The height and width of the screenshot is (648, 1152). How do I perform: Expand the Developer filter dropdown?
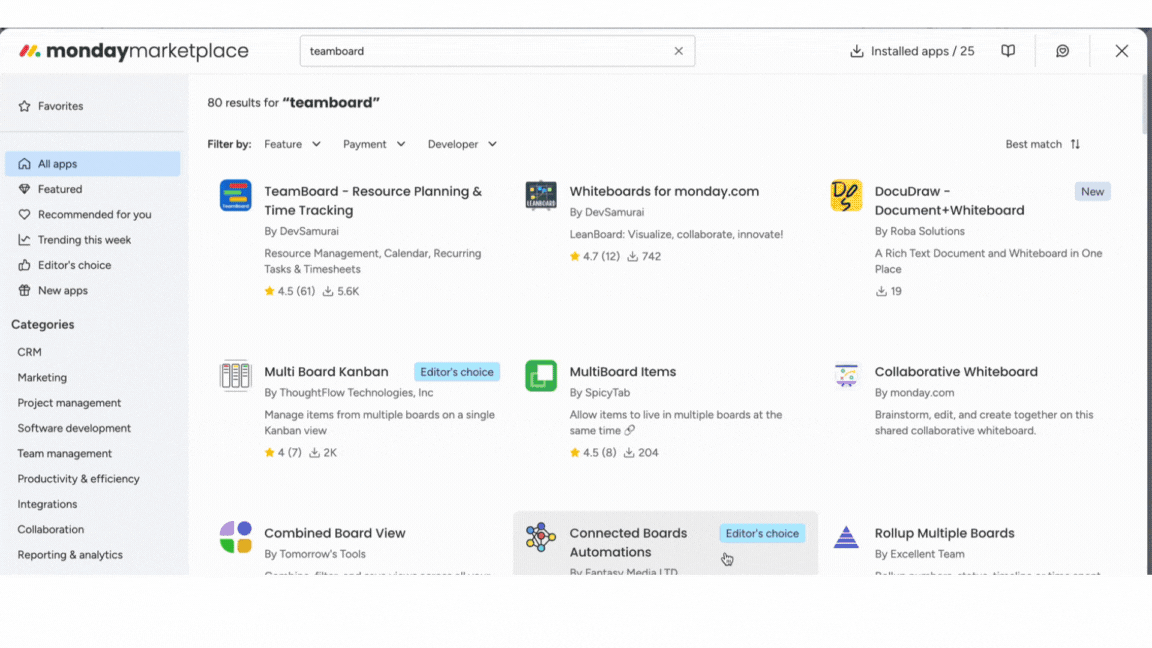pos(462,144)
